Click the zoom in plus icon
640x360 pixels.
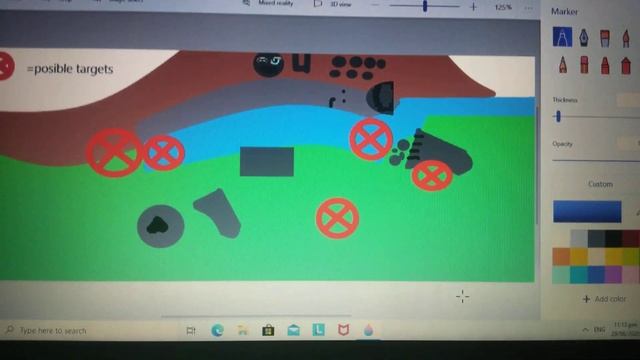pos(473,7)
